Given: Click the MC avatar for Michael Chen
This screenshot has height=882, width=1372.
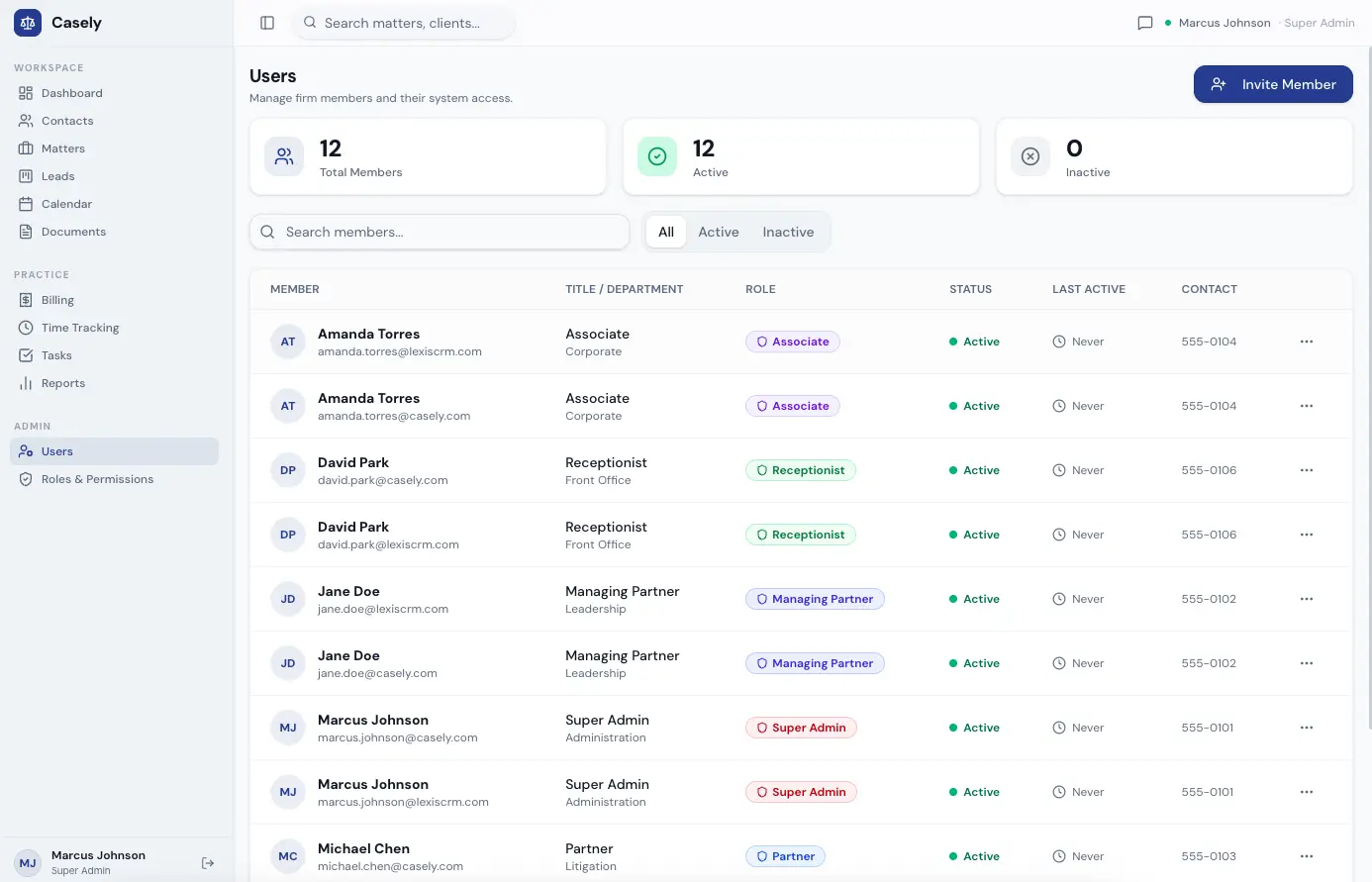Looking at the screenshot, I should point(288,856).
